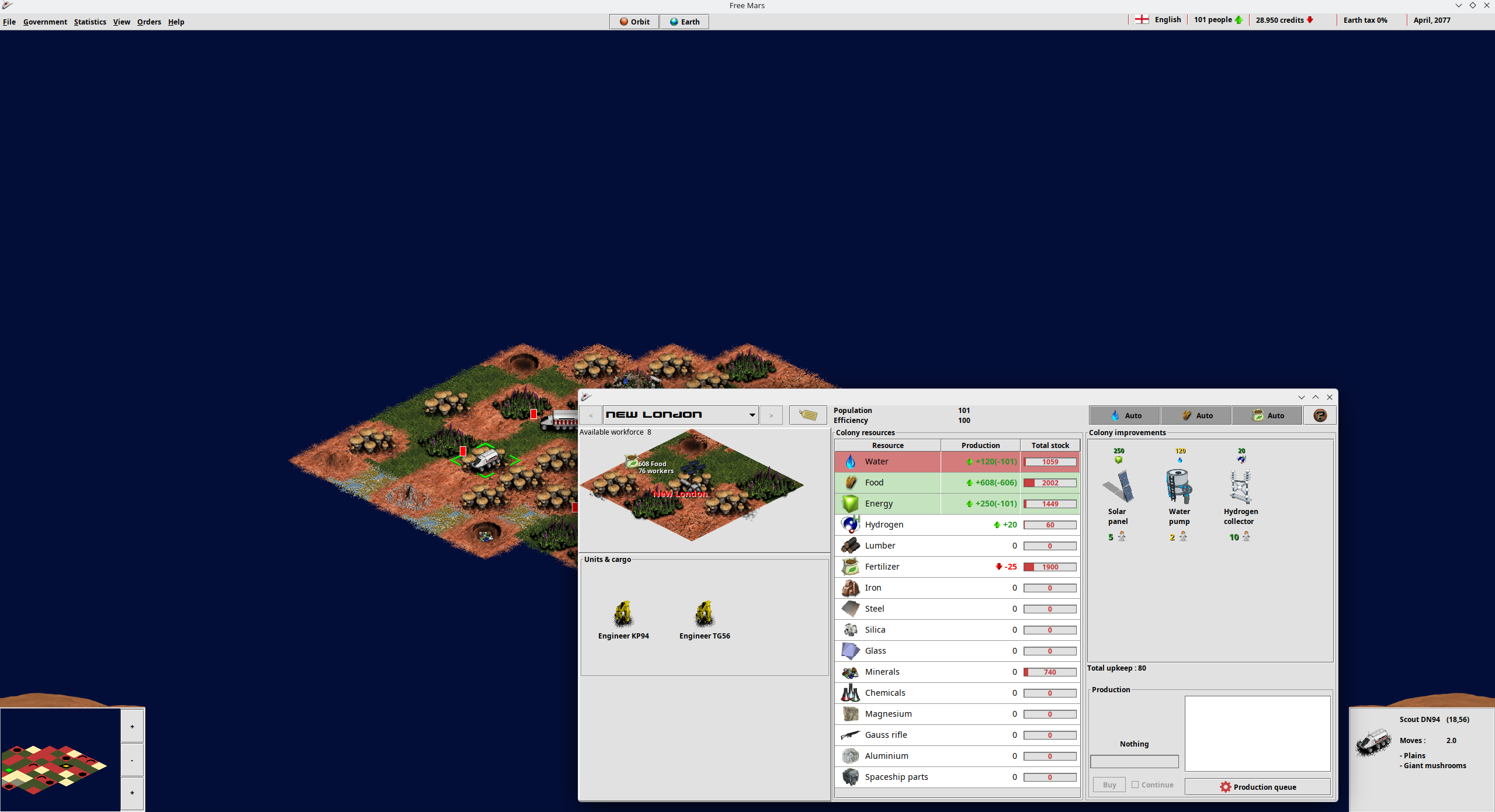Zoom in minimap with plus button
Image resolution: width=1495 pixels, height=812 pixels.
[132, 726]
